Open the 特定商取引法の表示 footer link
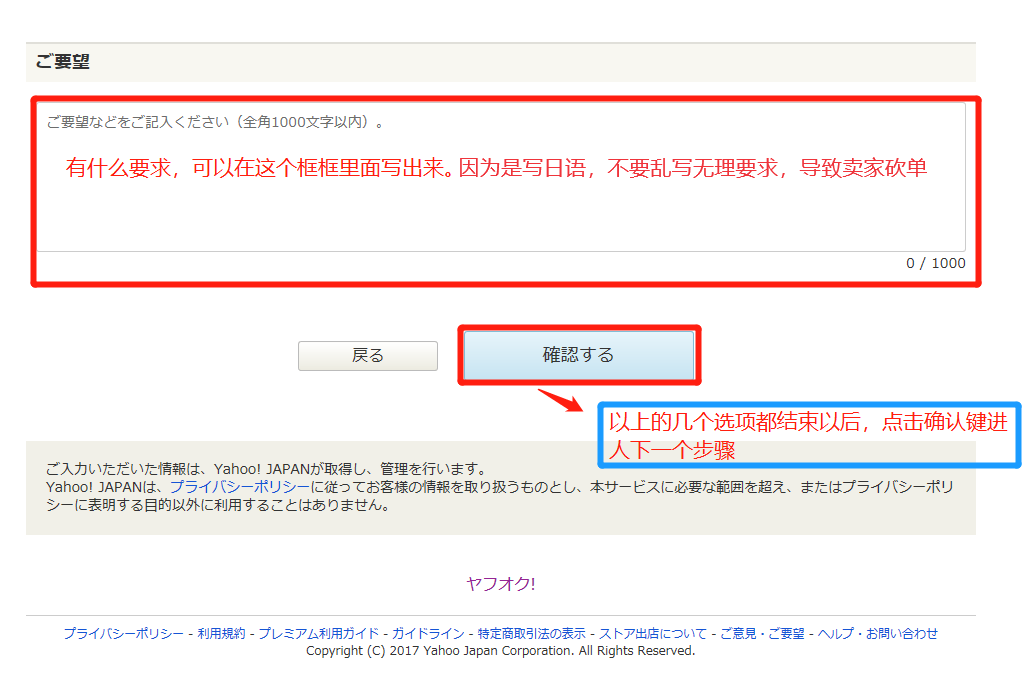 [x=531, y=633]
